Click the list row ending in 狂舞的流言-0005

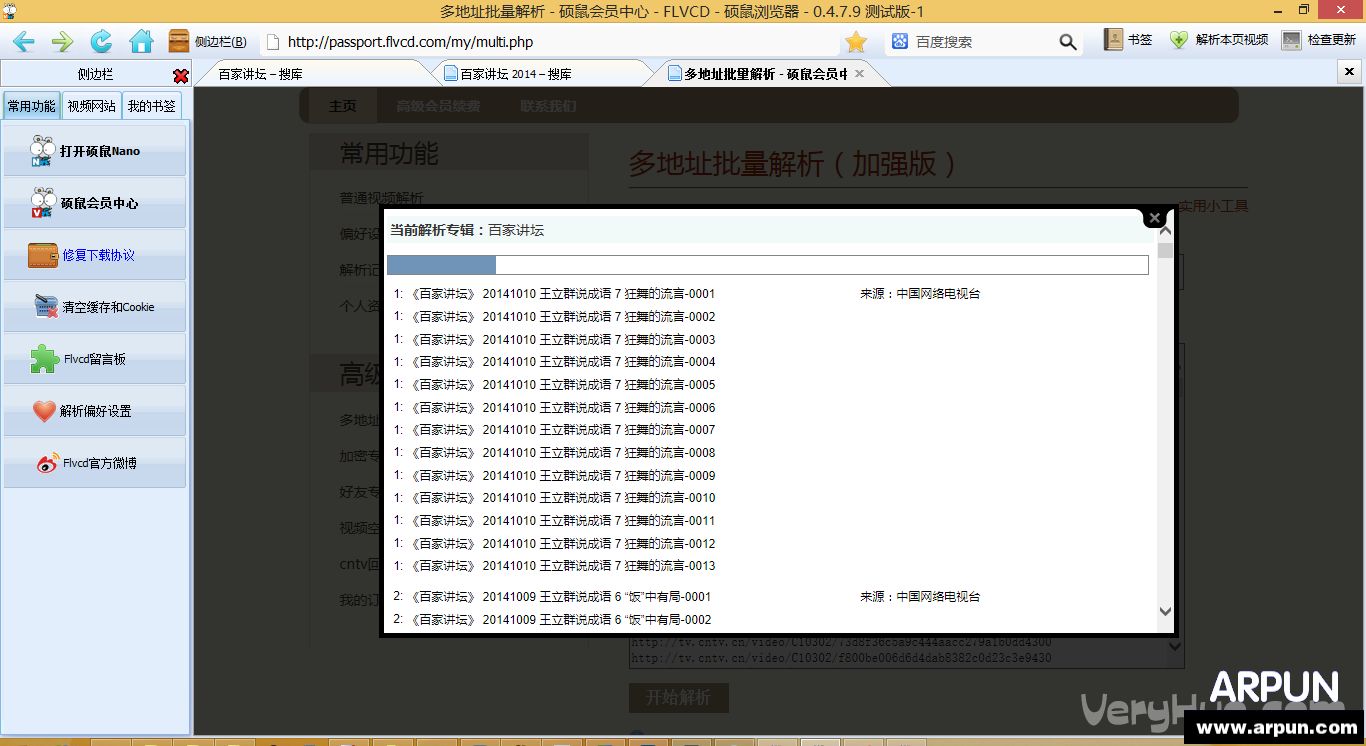[554, 385]
